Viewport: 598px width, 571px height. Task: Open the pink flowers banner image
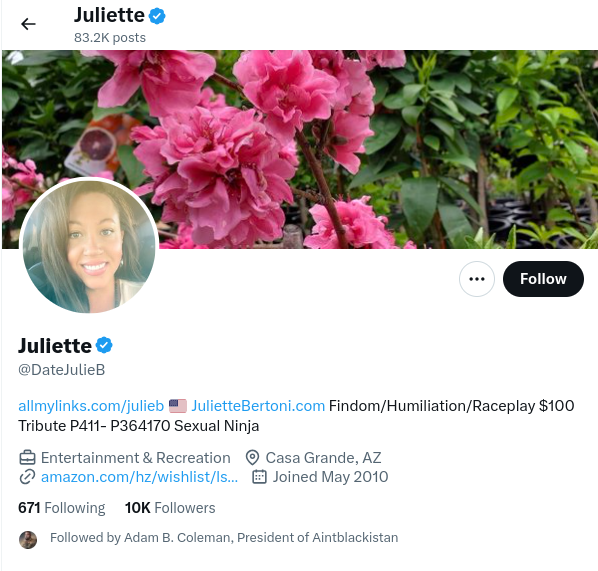point(300,149)
